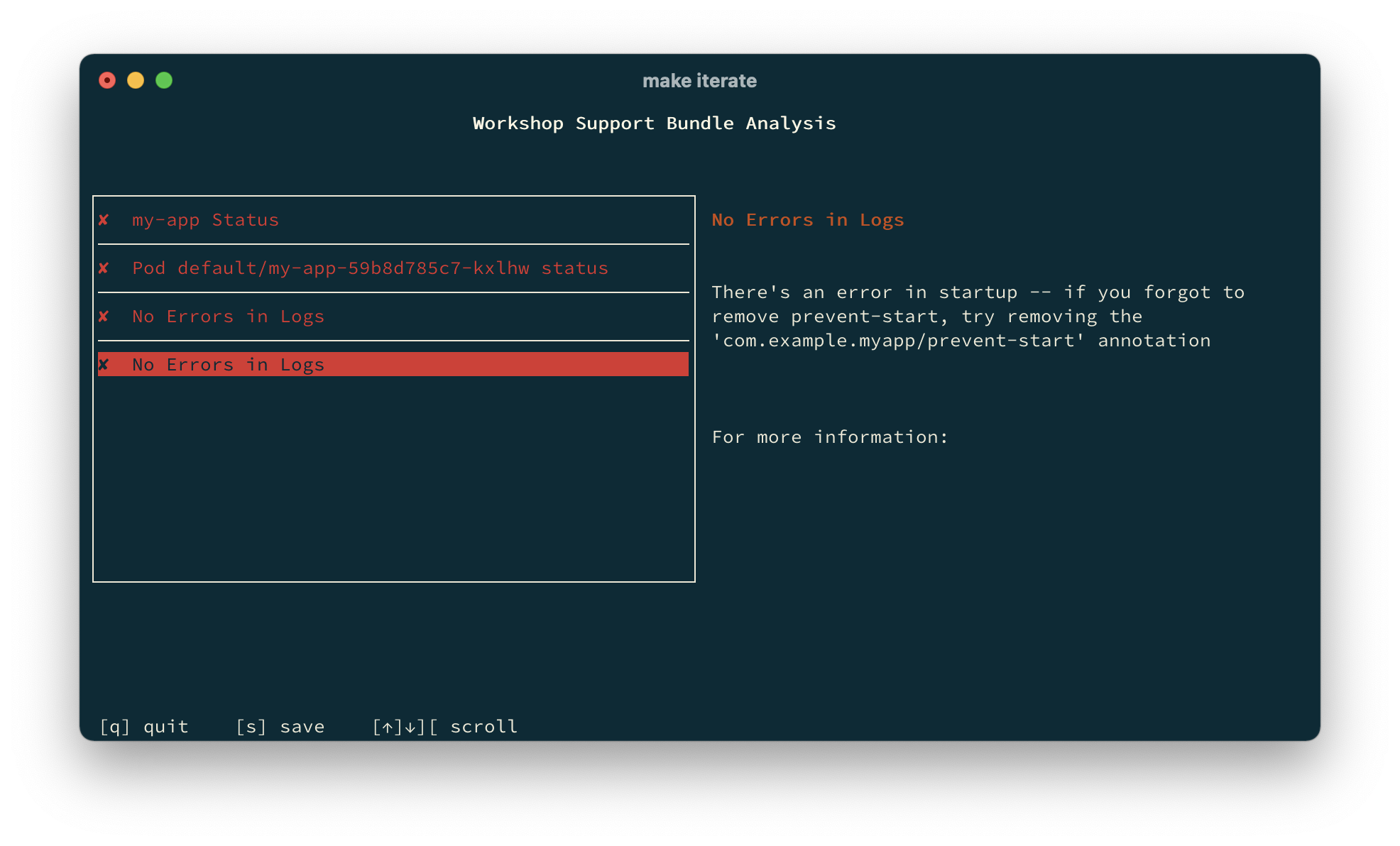1400x846 pixels.
Task: Select the Pod default/my-app-59b8d785c7-kxlhw status row
Action: coord(370,268)
